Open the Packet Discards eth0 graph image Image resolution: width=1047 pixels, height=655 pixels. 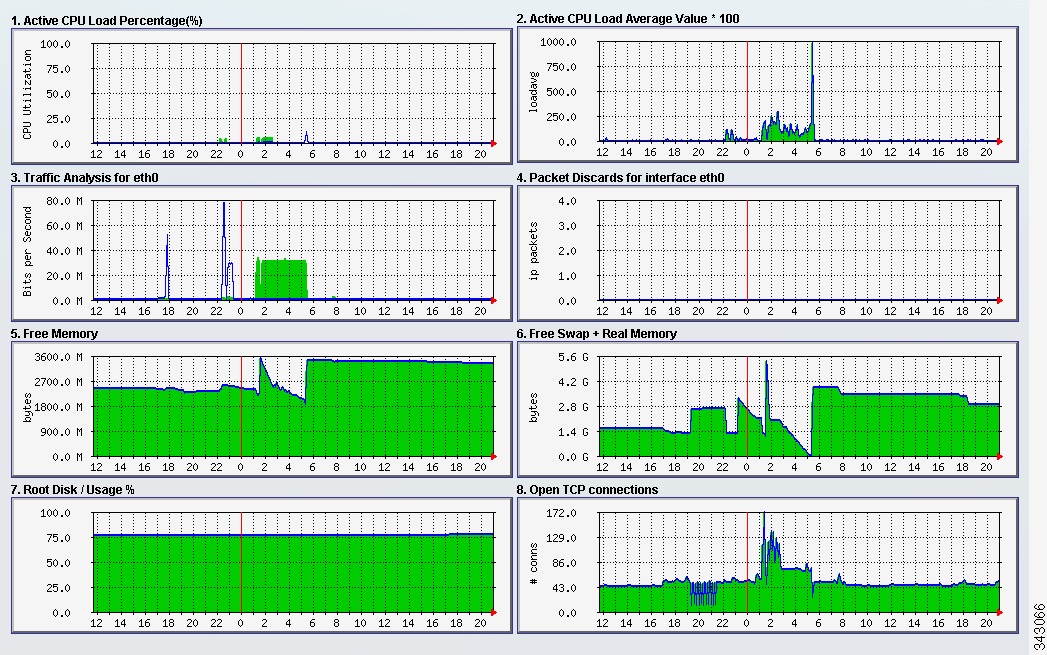(x=768, y=253)
